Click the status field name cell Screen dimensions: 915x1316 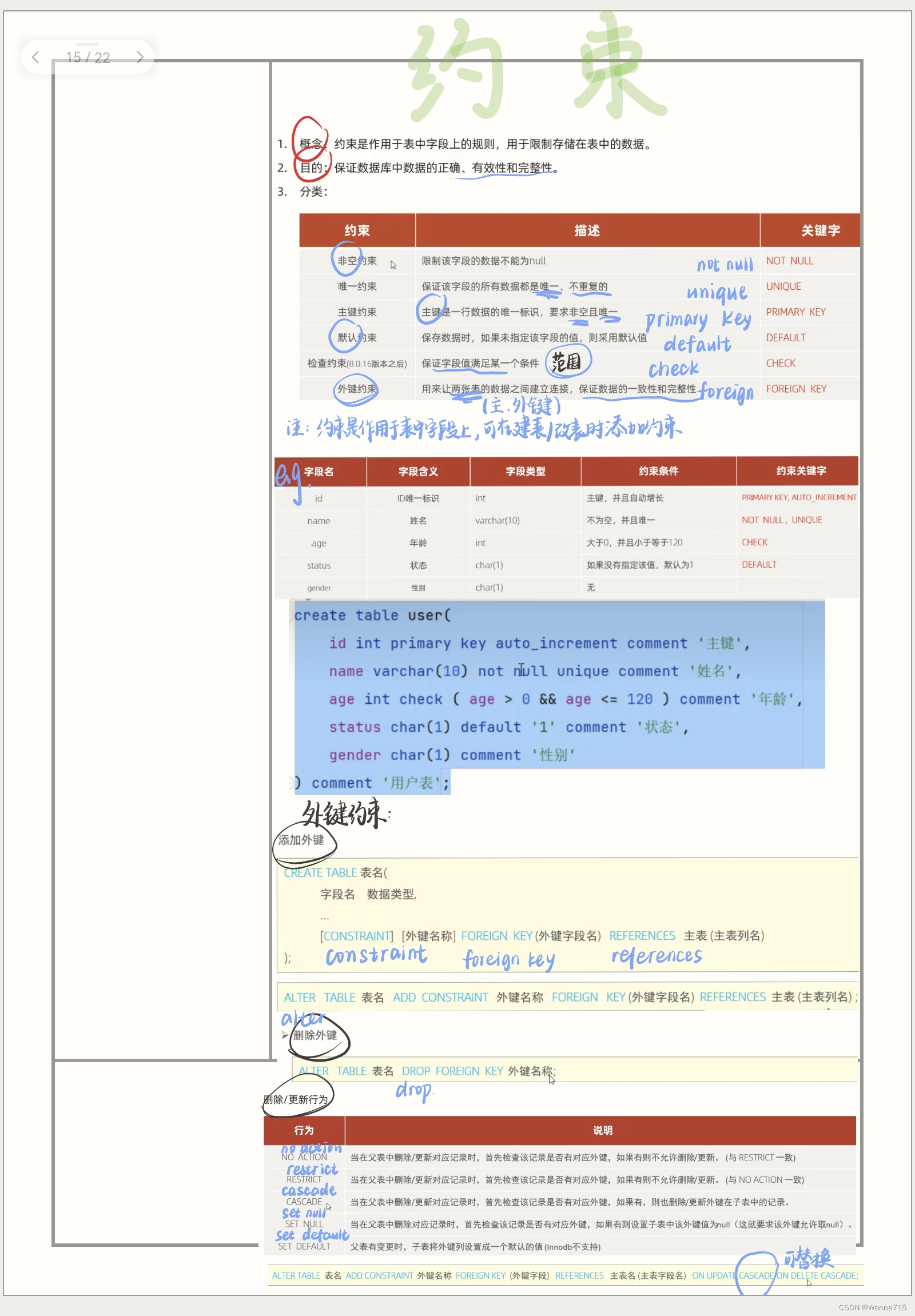tap(319, 565)
